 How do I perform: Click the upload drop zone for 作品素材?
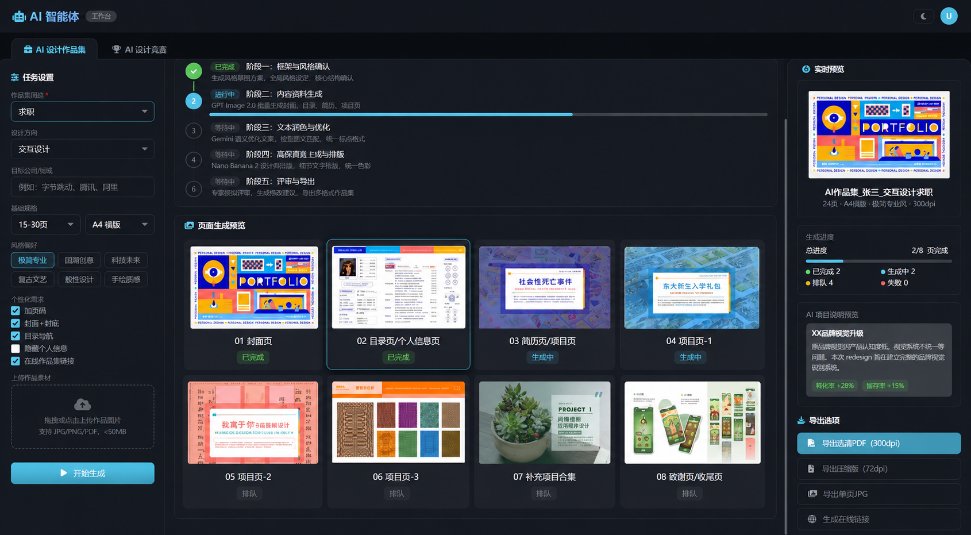[x=82, y=417]
